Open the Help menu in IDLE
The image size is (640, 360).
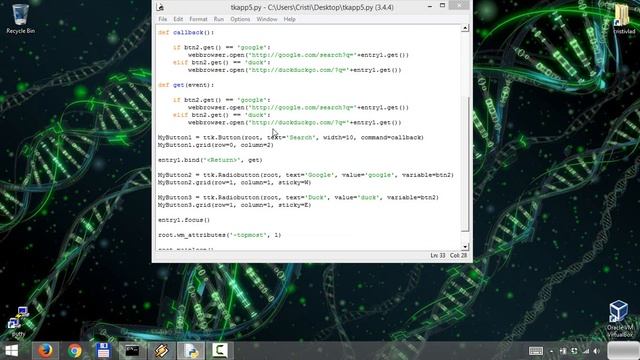(x=289, y=19)
